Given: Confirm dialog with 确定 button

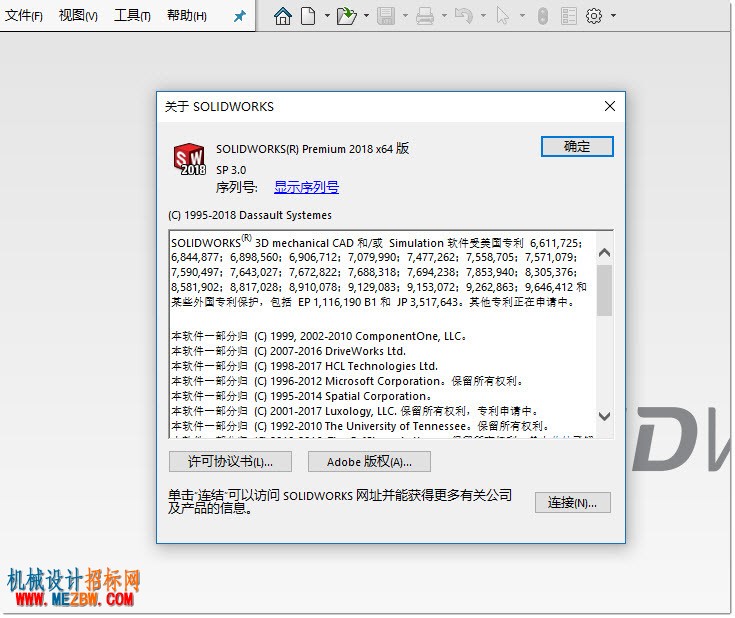Looking at the screenshot, I should pos(577,147).
